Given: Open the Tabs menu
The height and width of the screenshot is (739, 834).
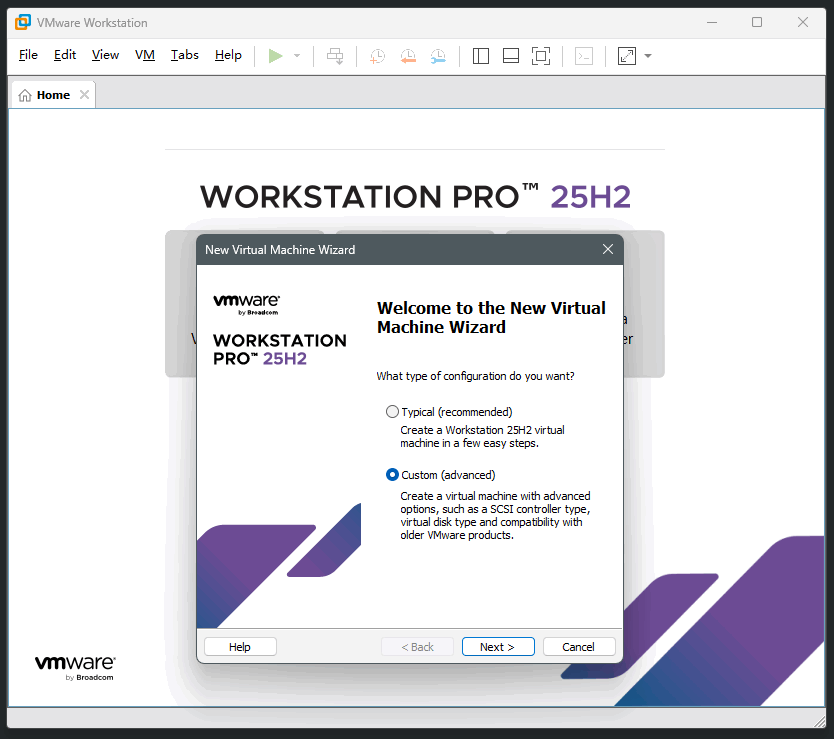Looking at the screenshot, I should [x=184, y=55].
